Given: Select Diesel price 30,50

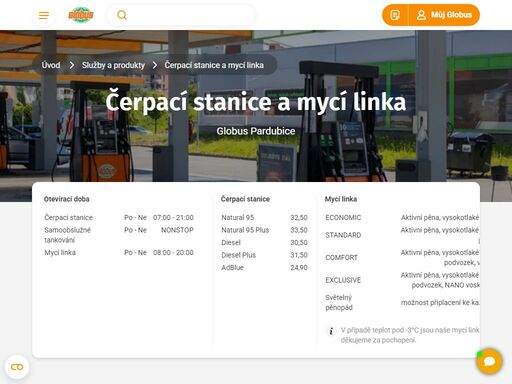Looking at the screenshot, I should tap(299, 242).
